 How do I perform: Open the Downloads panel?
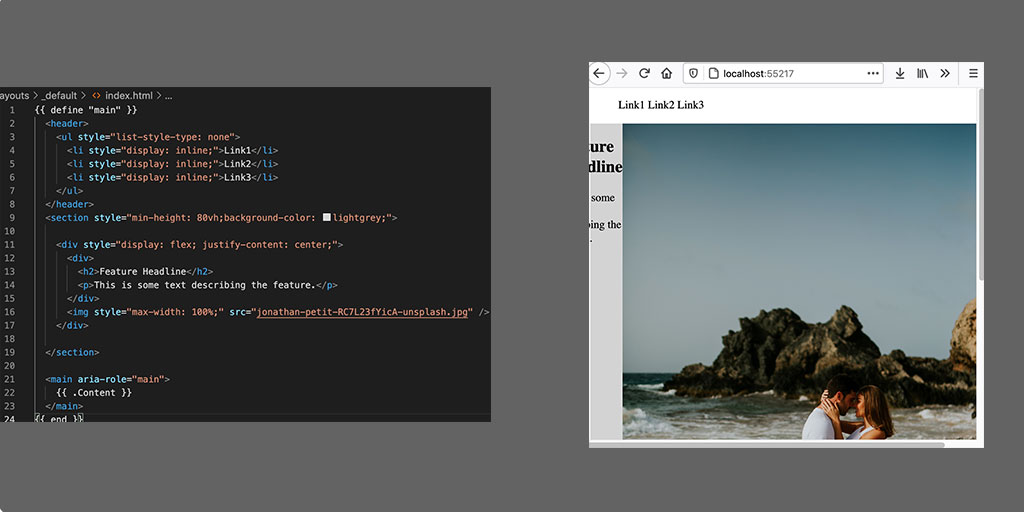tap(900, 73)
